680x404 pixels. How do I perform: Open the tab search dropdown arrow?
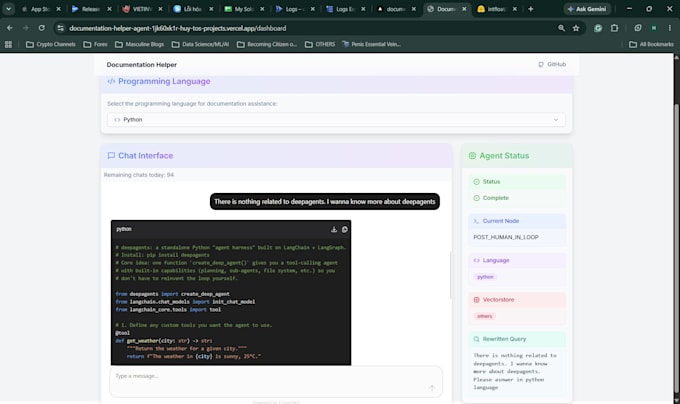(x=8, y=9)
